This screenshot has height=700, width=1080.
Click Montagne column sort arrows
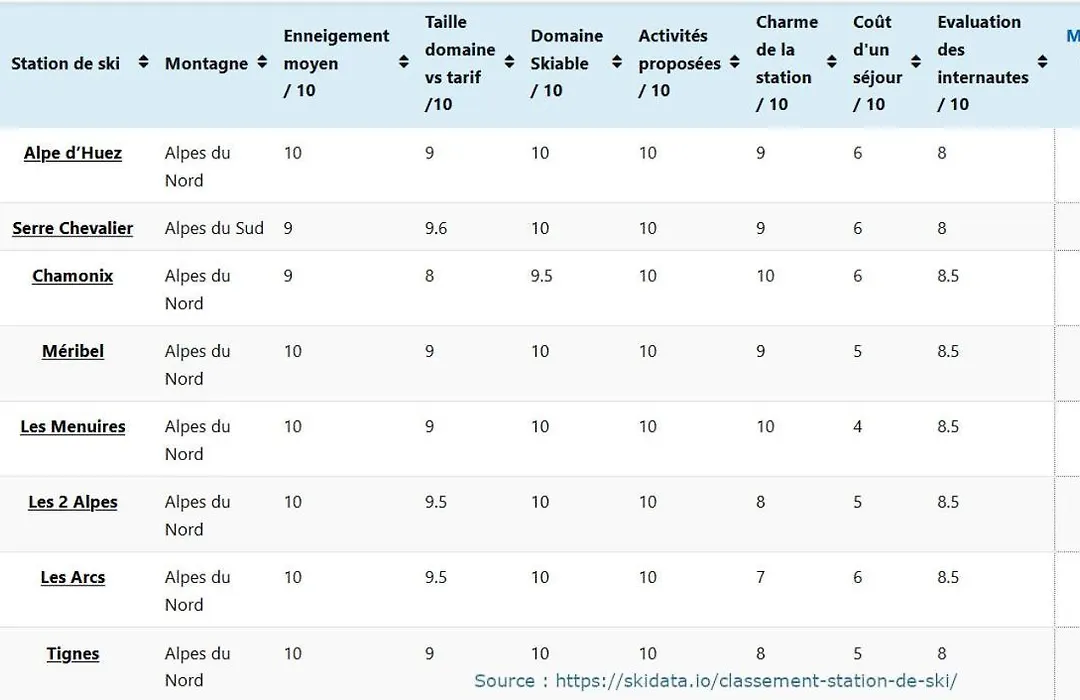pos(262,63)
